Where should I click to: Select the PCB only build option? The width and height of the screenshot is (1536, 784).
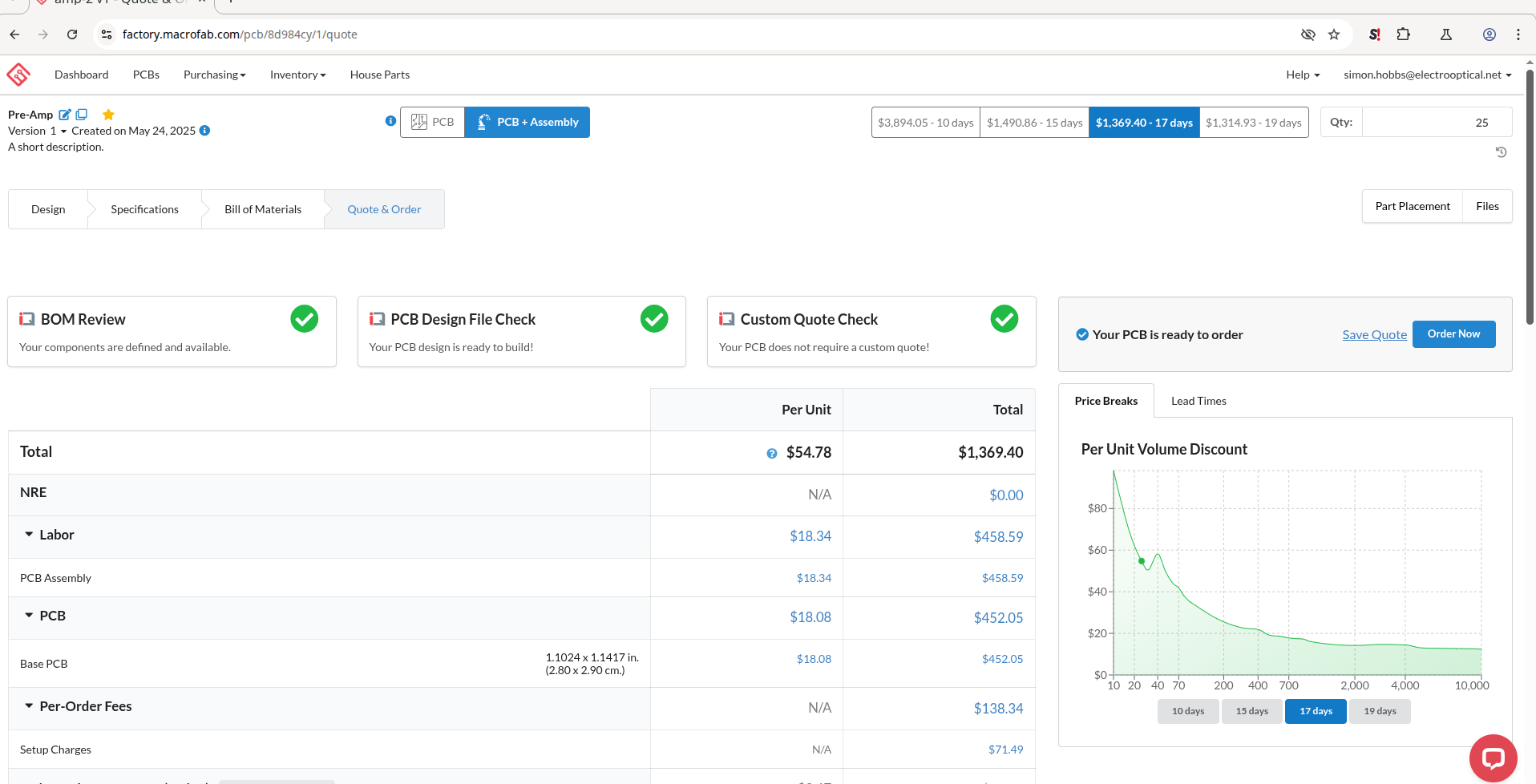pyautogui.click(x=433, y=123)
